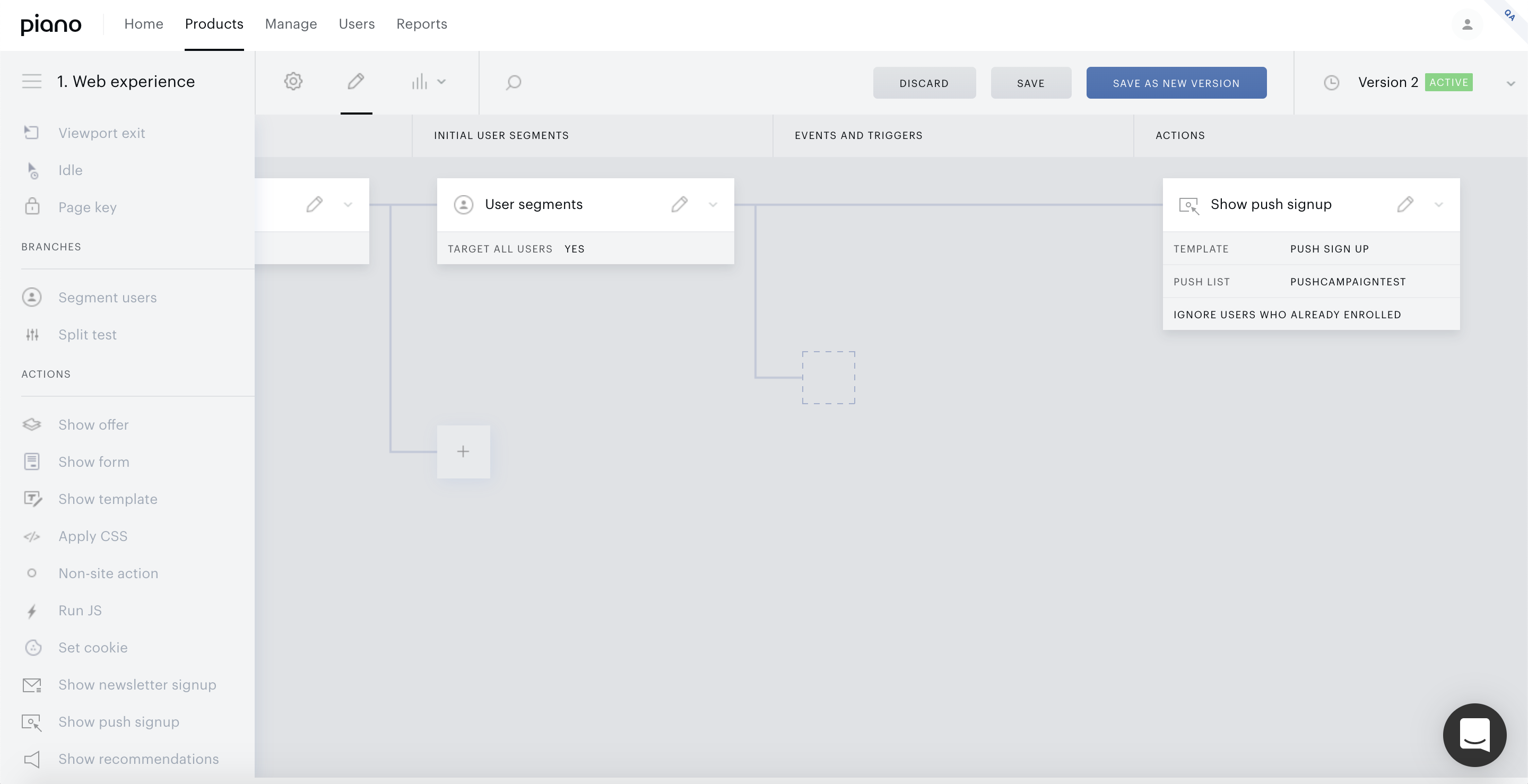Click the Discard button
This screenshot has height=784, width=1528.
click(x=924, y=83)
